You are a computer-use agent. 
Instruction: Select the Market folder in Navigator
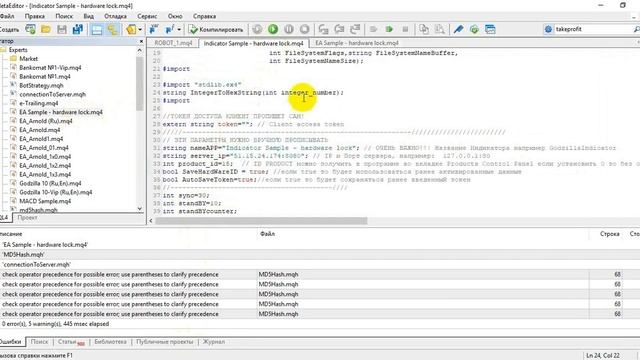click(x=28, y=59)
